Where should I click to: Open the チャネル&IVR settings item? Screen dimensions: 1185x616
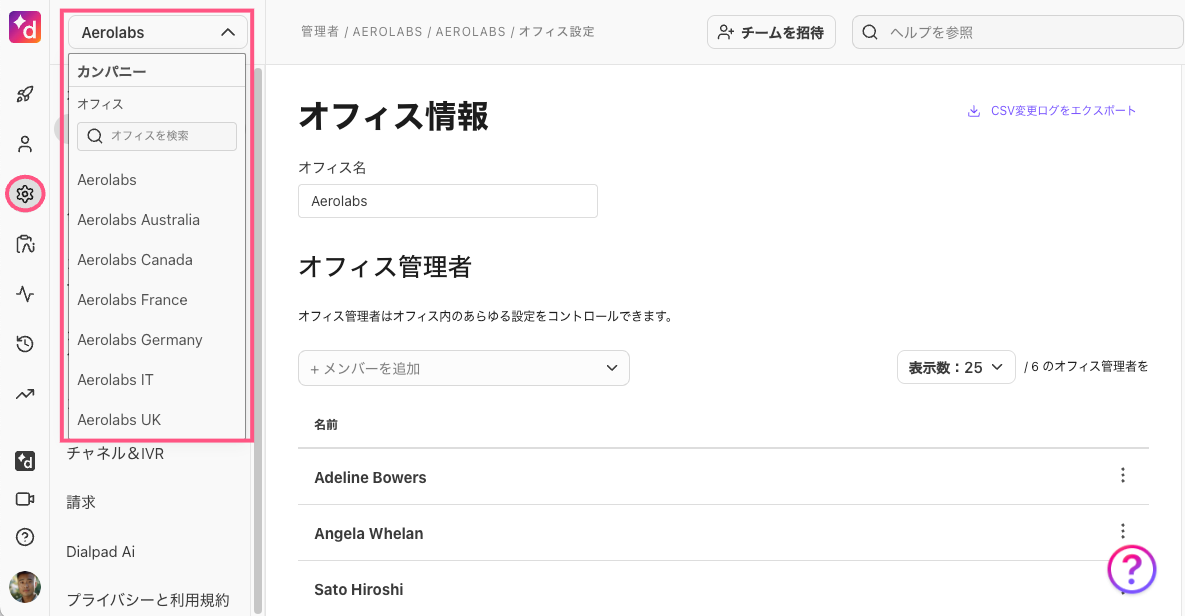[115, 453]
